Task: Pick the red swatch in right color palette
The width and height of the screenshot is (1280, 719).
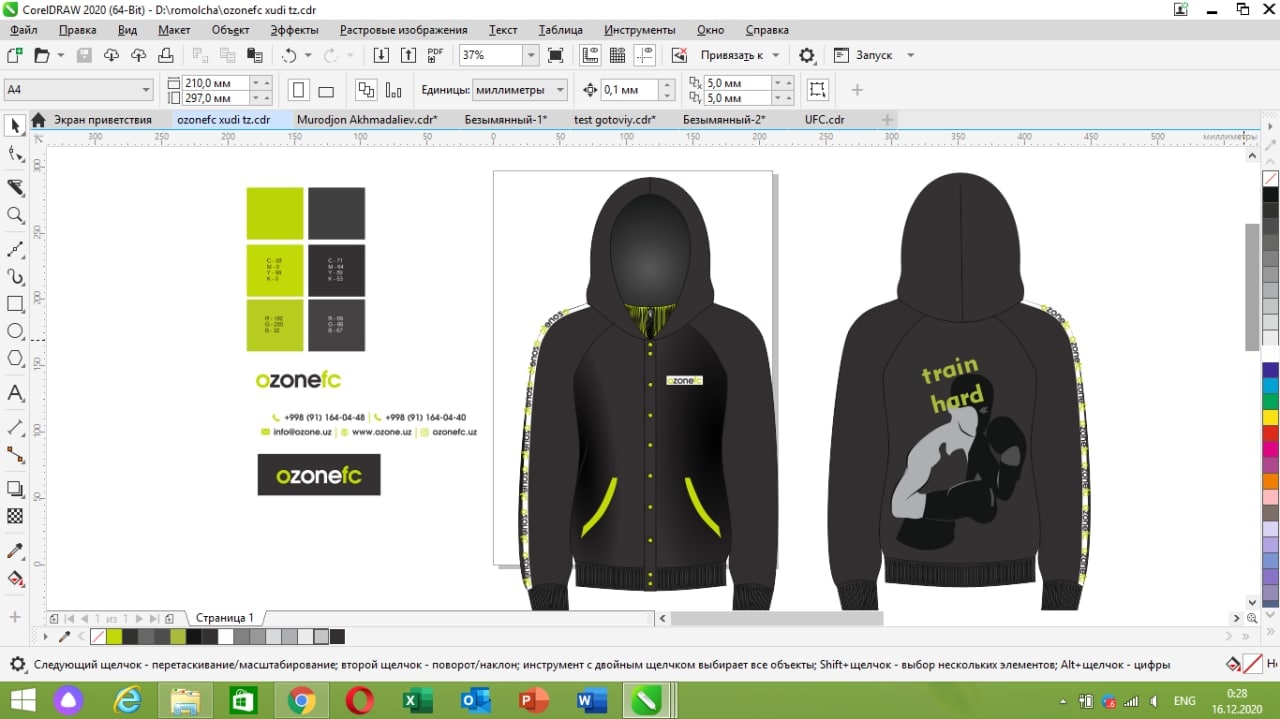Action: [1271, 433]
